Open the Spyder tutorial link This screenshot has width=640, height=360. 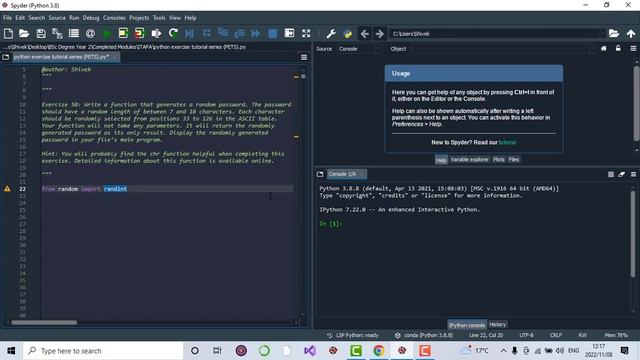tap(507, 142)
